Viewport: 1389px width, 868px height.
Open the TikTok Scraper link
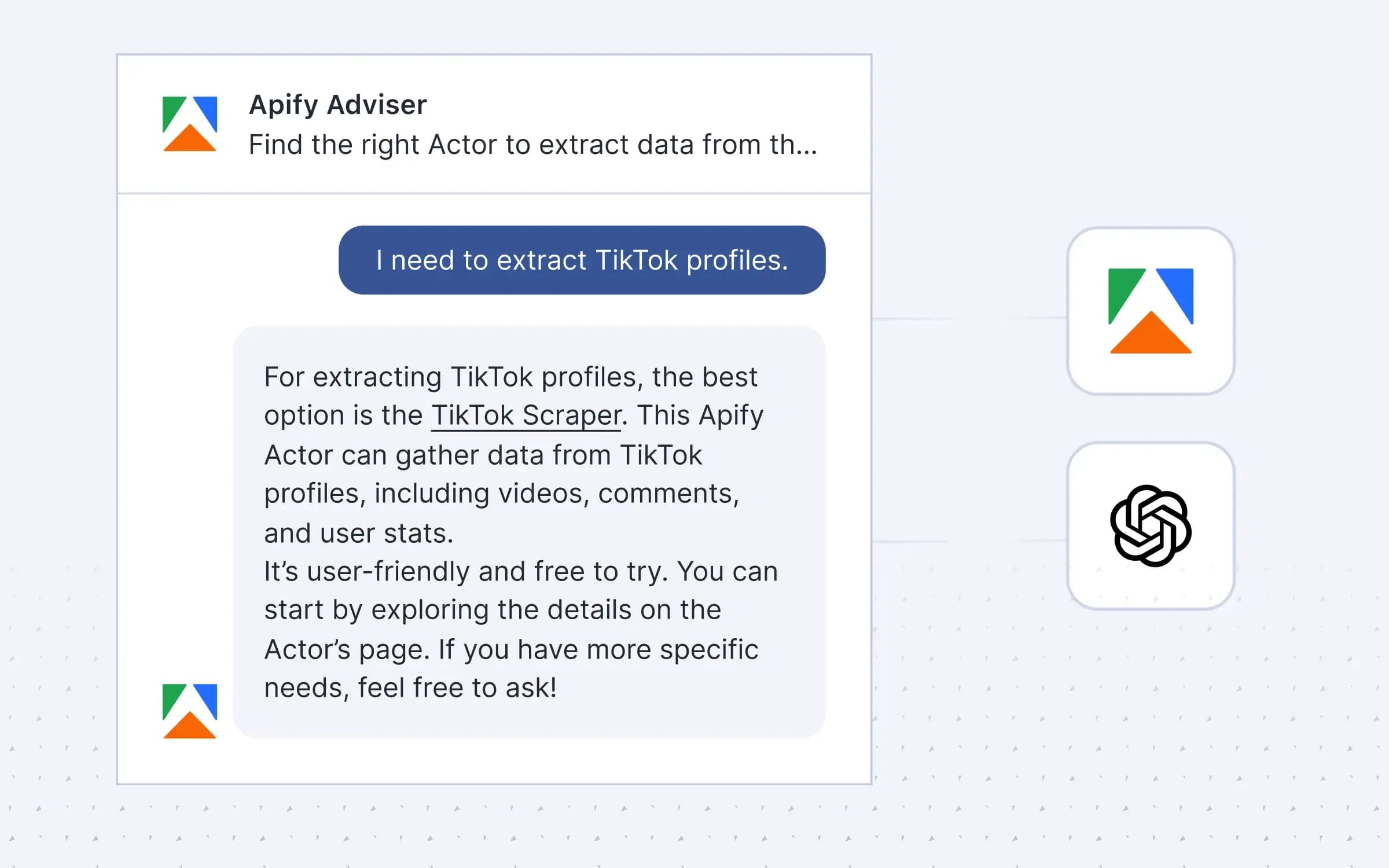pyautogui.click(x=526, y=415)
